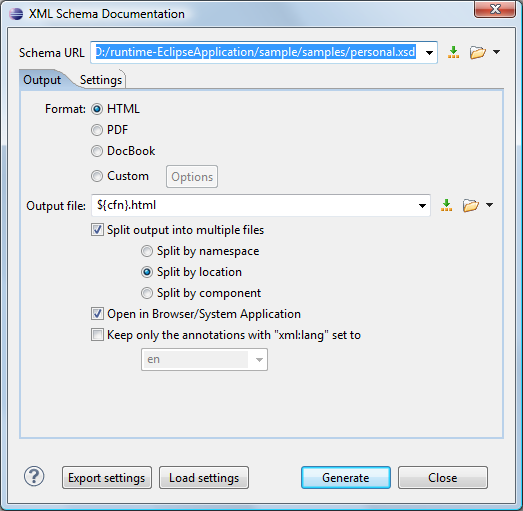Click the Eclipse icon in the title bar

(16, 14)
